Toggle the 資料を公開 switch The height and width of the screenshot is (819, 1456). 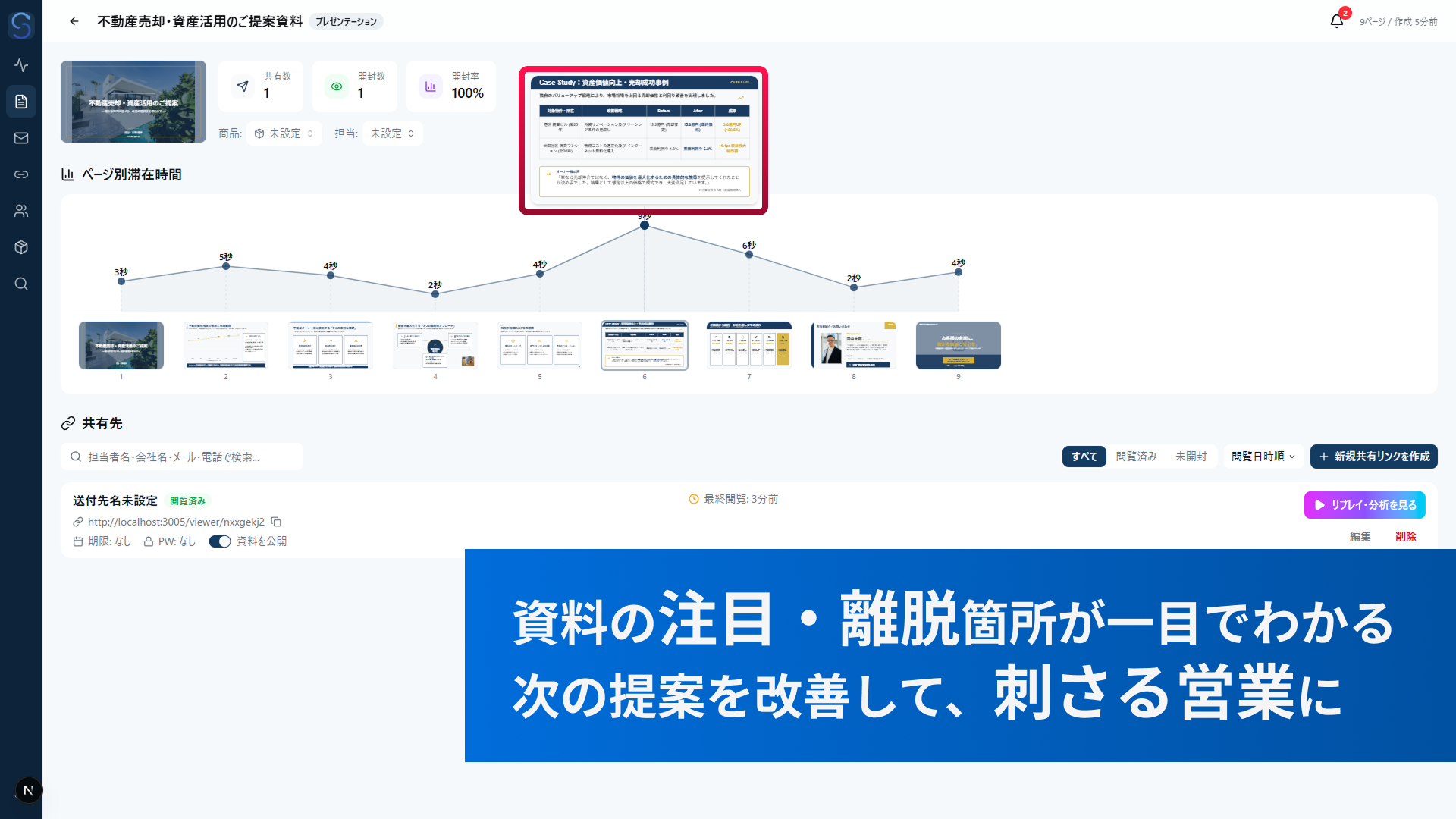pos(220,541)
